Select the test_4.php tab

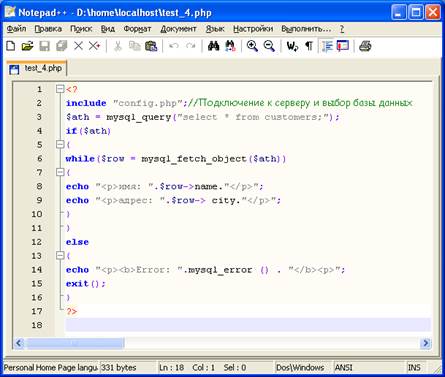(x=37, y=68)
